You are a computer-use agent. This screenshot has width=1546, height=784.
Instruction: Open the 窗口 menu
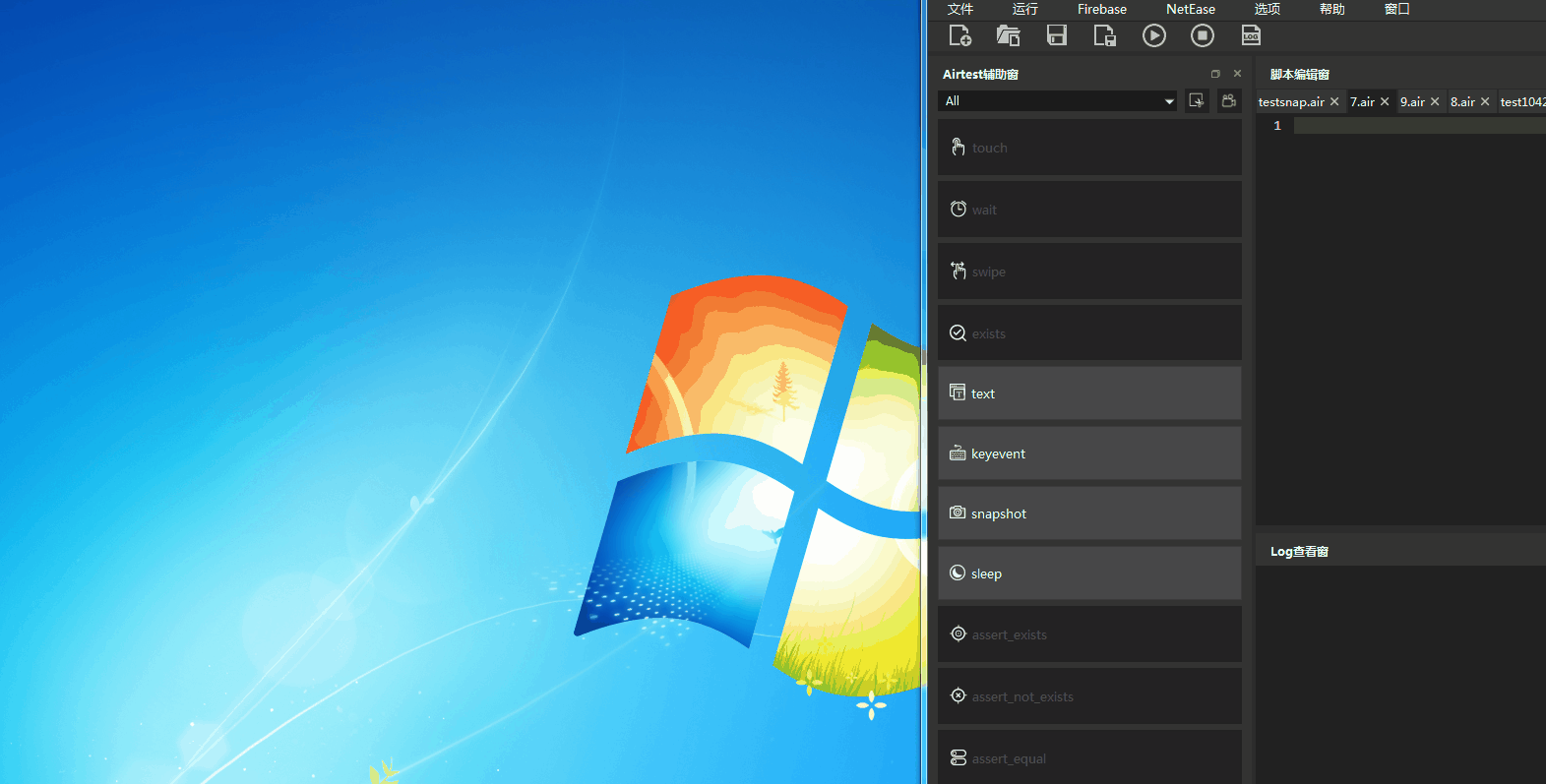click(1397, 9)
